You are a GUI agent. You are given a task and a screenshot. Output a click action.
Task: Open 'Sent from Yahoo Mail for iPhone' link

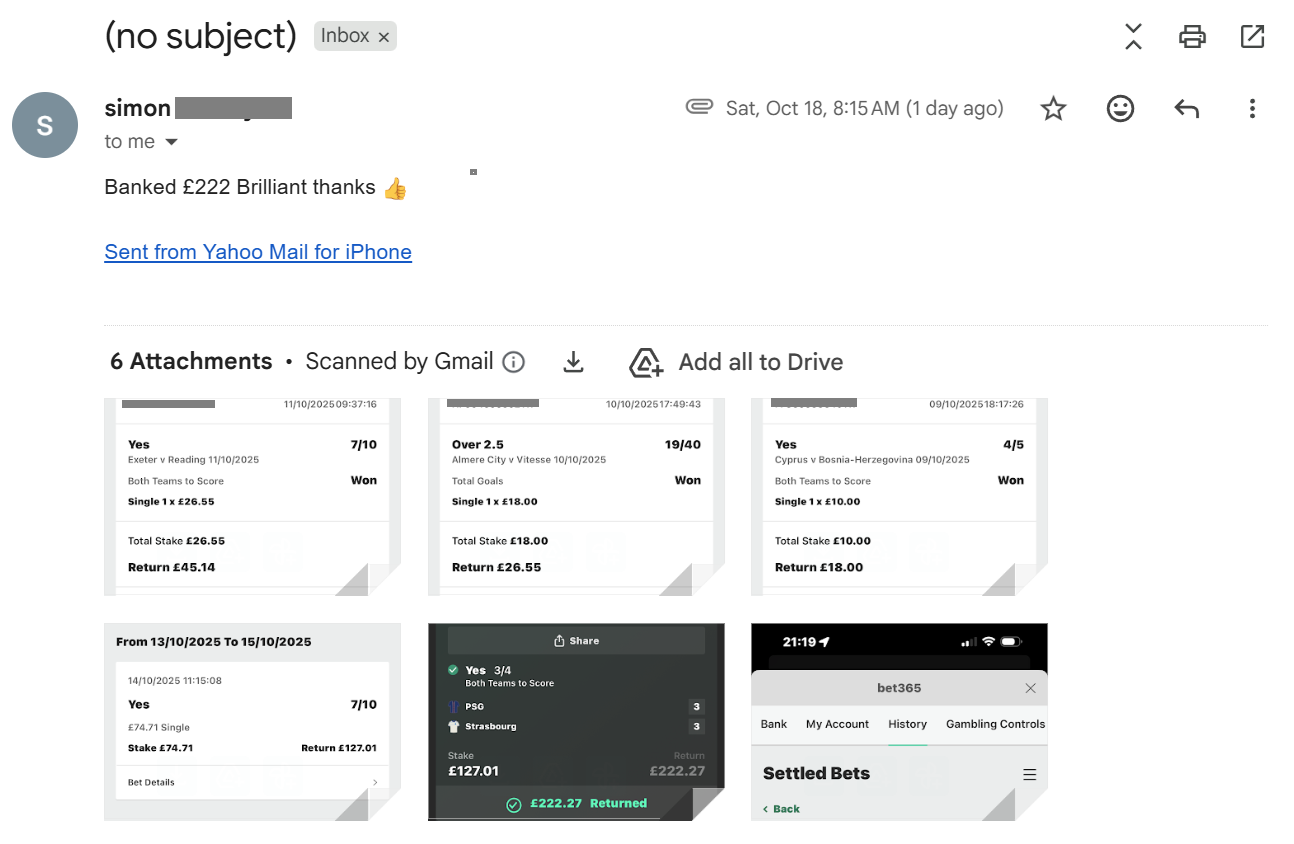tap(258, 252)
